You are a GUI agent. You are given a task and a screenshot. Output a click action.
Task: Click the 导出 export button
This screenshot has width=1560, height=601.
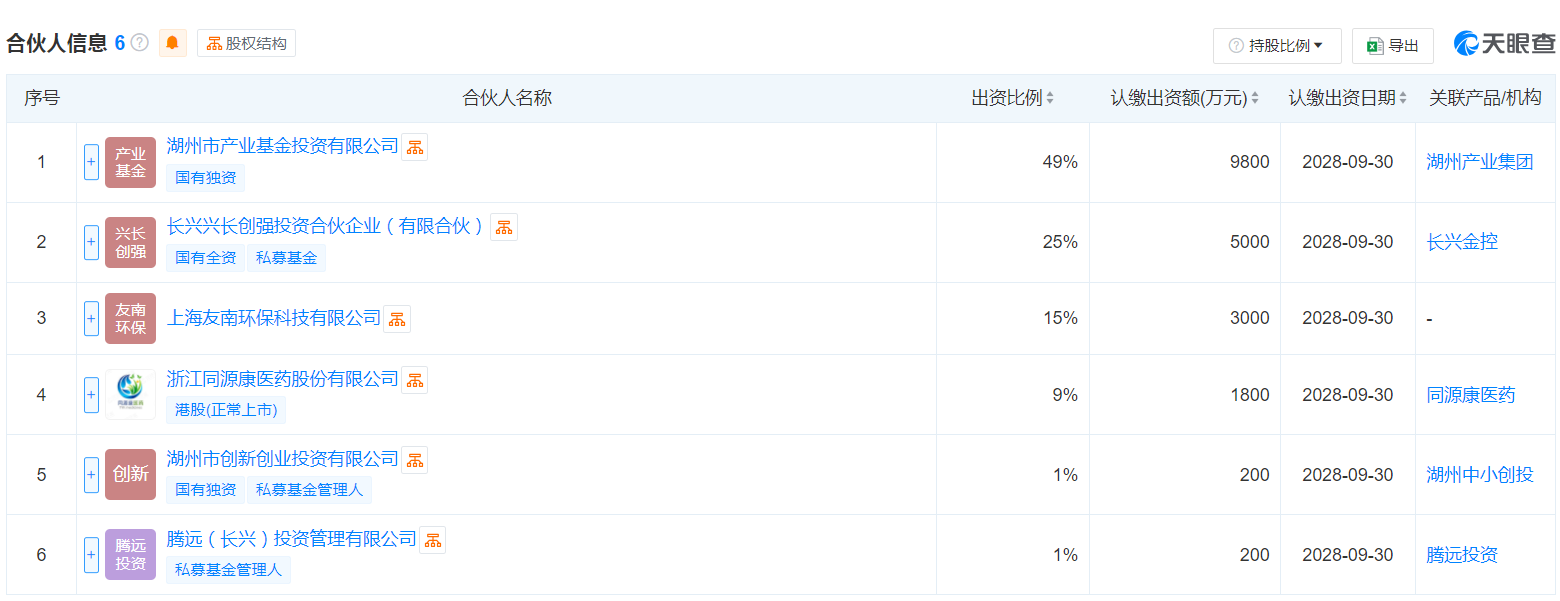pyautogui.click(x=1393, y=46)
